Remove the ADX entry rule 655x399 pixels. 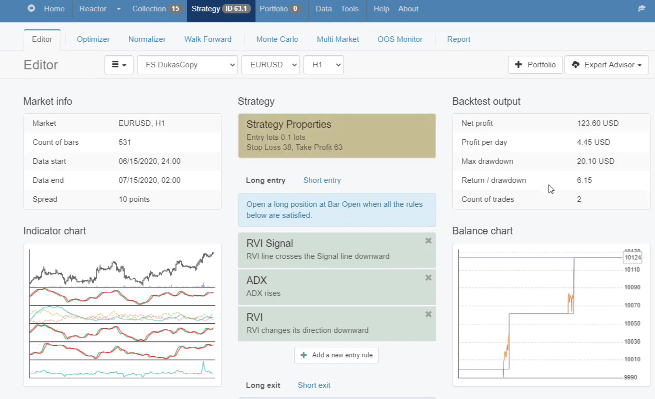pos(428,278)
